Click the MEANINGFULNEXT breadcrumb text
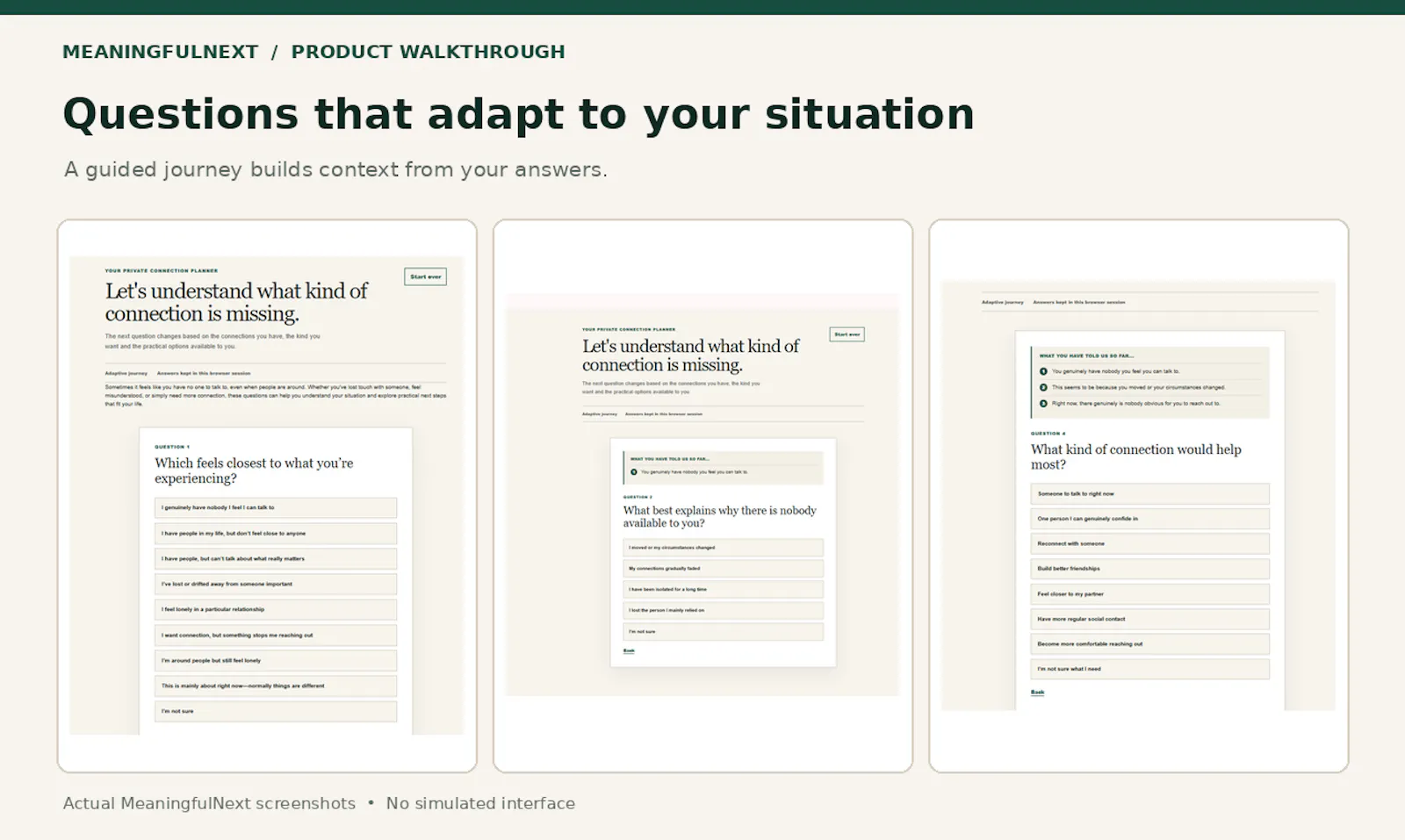 (161, 52)
